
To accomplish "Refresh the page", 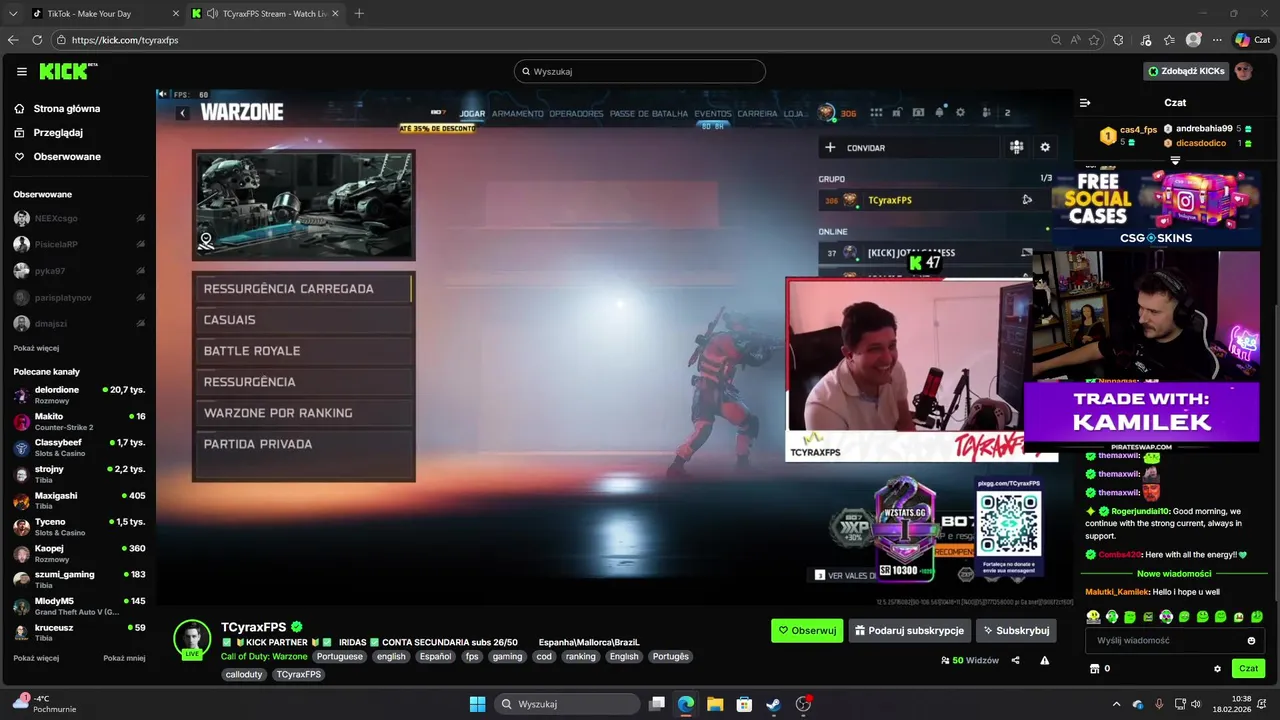I will point(37,40).
